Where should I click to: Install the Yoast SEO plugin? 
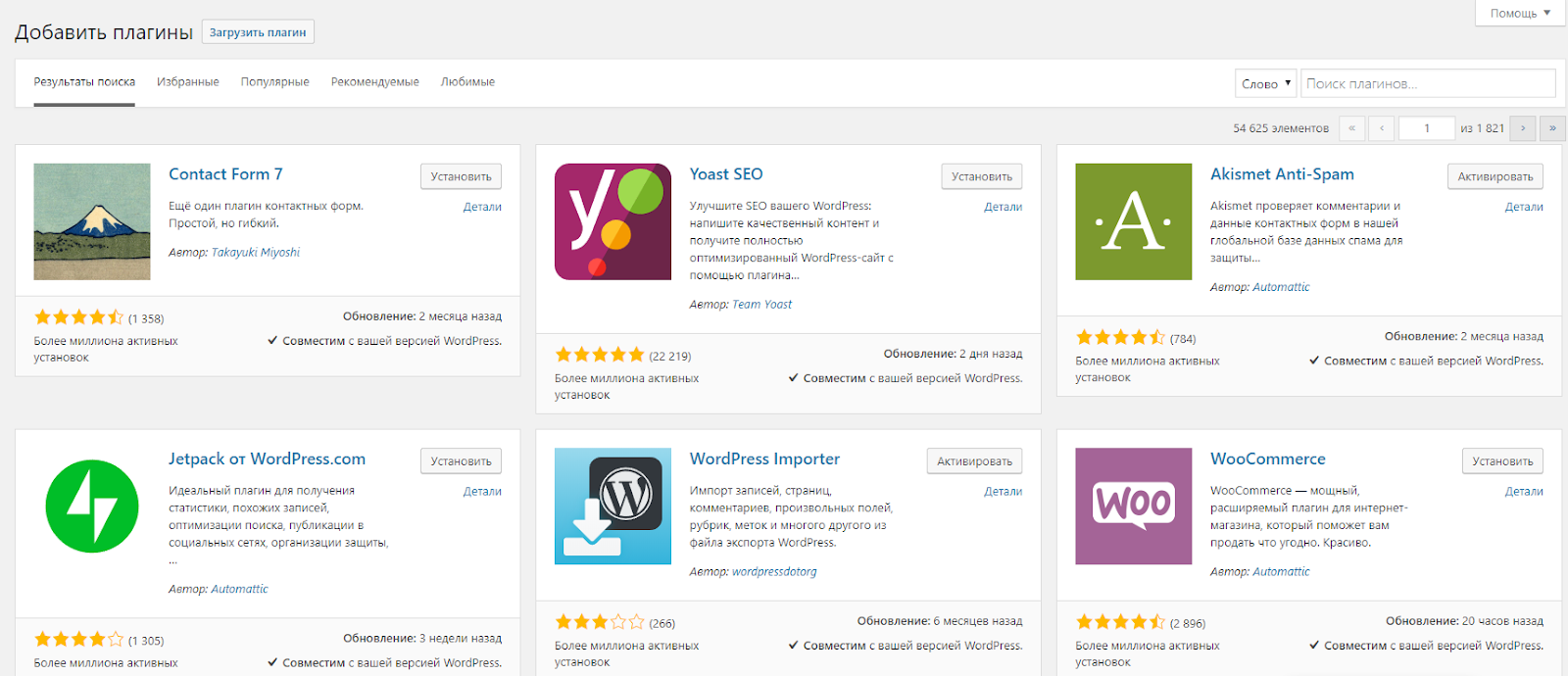pyautogui.click(x=981, y=176)
